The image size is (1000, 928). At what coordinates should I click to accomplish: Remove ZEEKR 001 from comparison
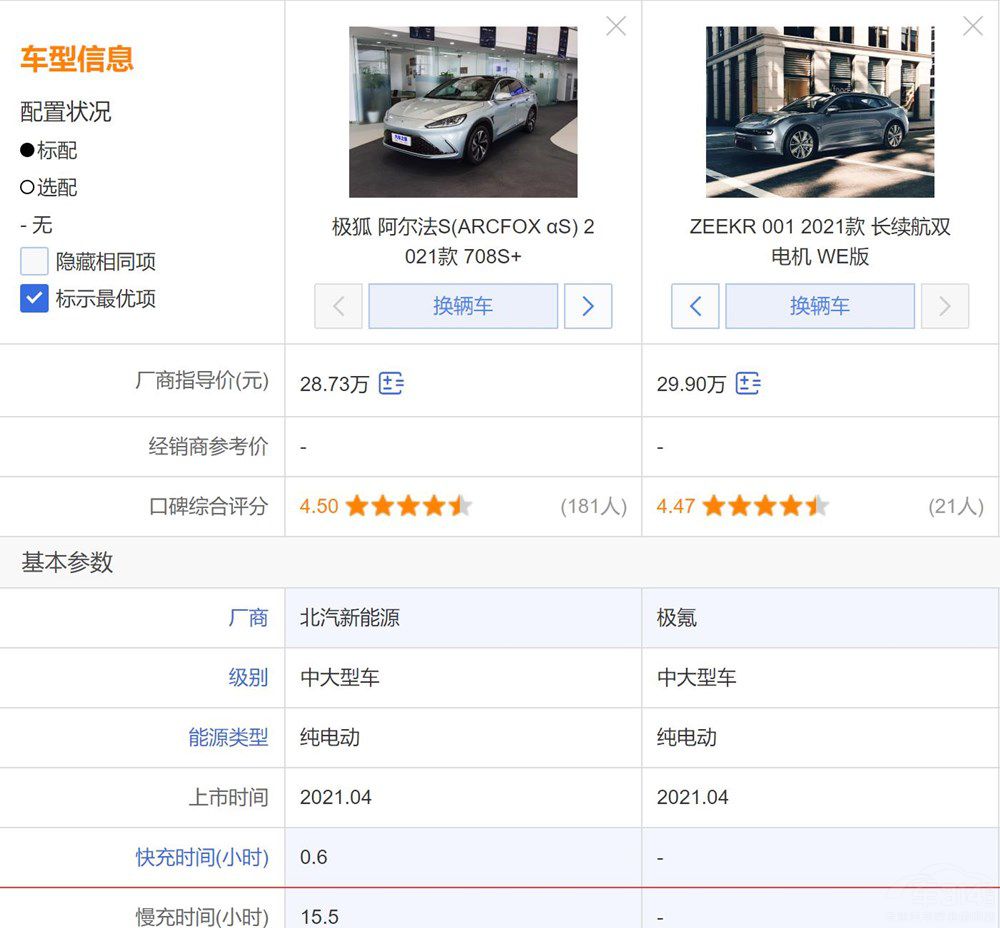click(x=972, y=27)
